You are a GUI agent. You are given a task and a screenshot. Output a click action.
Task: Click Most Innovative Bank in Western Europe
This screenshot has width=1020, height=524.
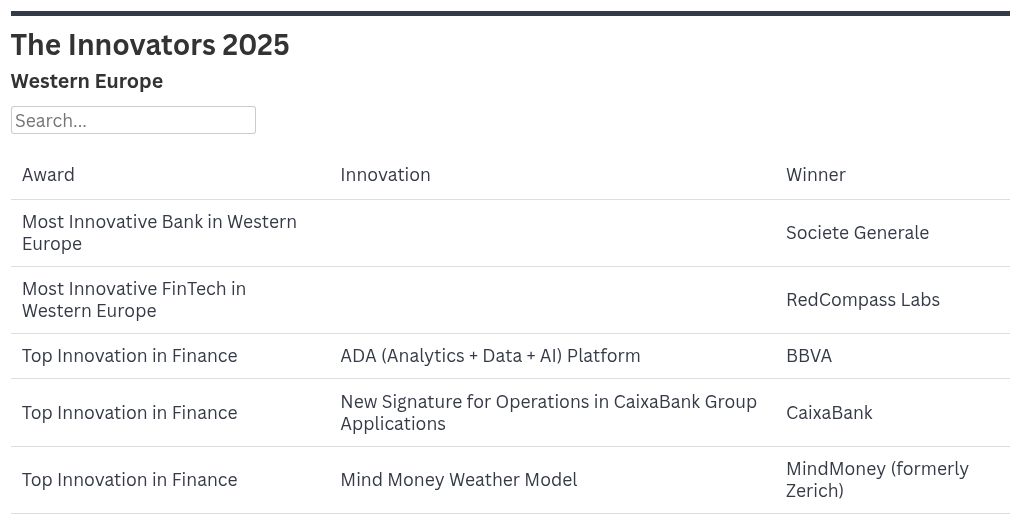[159, 233]
